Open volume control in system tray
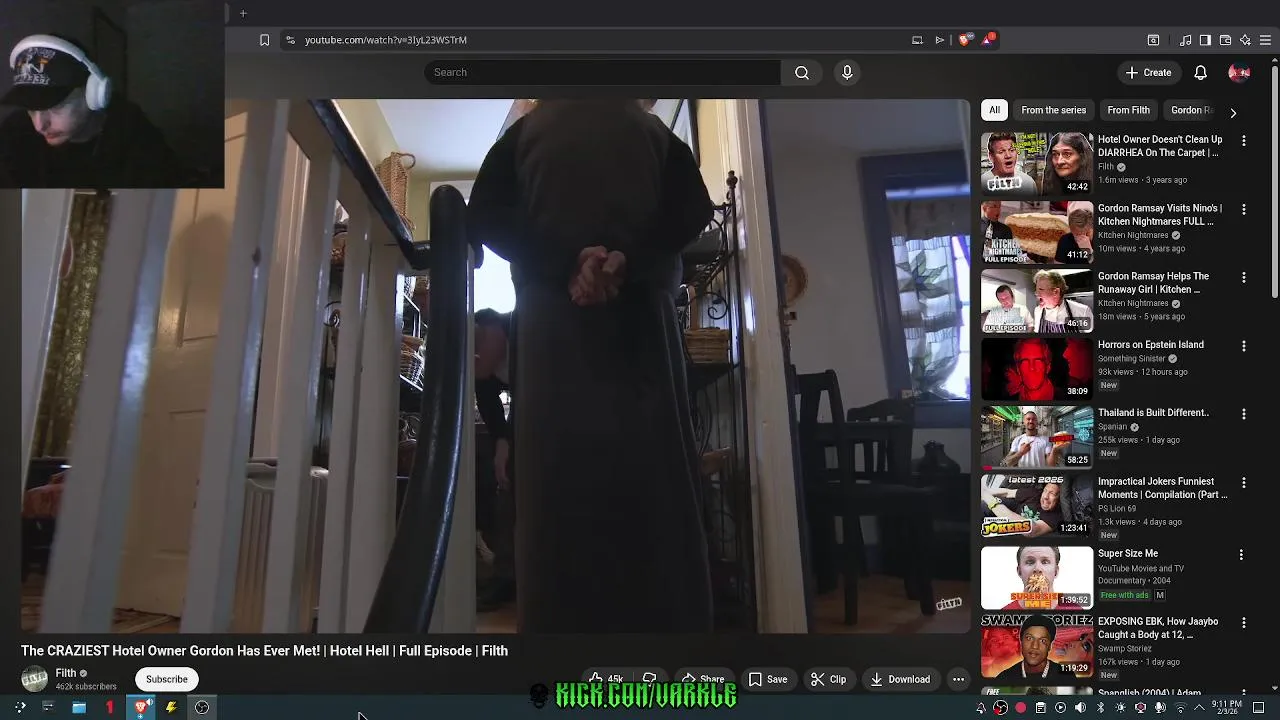Image resolution: width=1280 pixels, height=720 pixels. click(x=1080, y=708)
